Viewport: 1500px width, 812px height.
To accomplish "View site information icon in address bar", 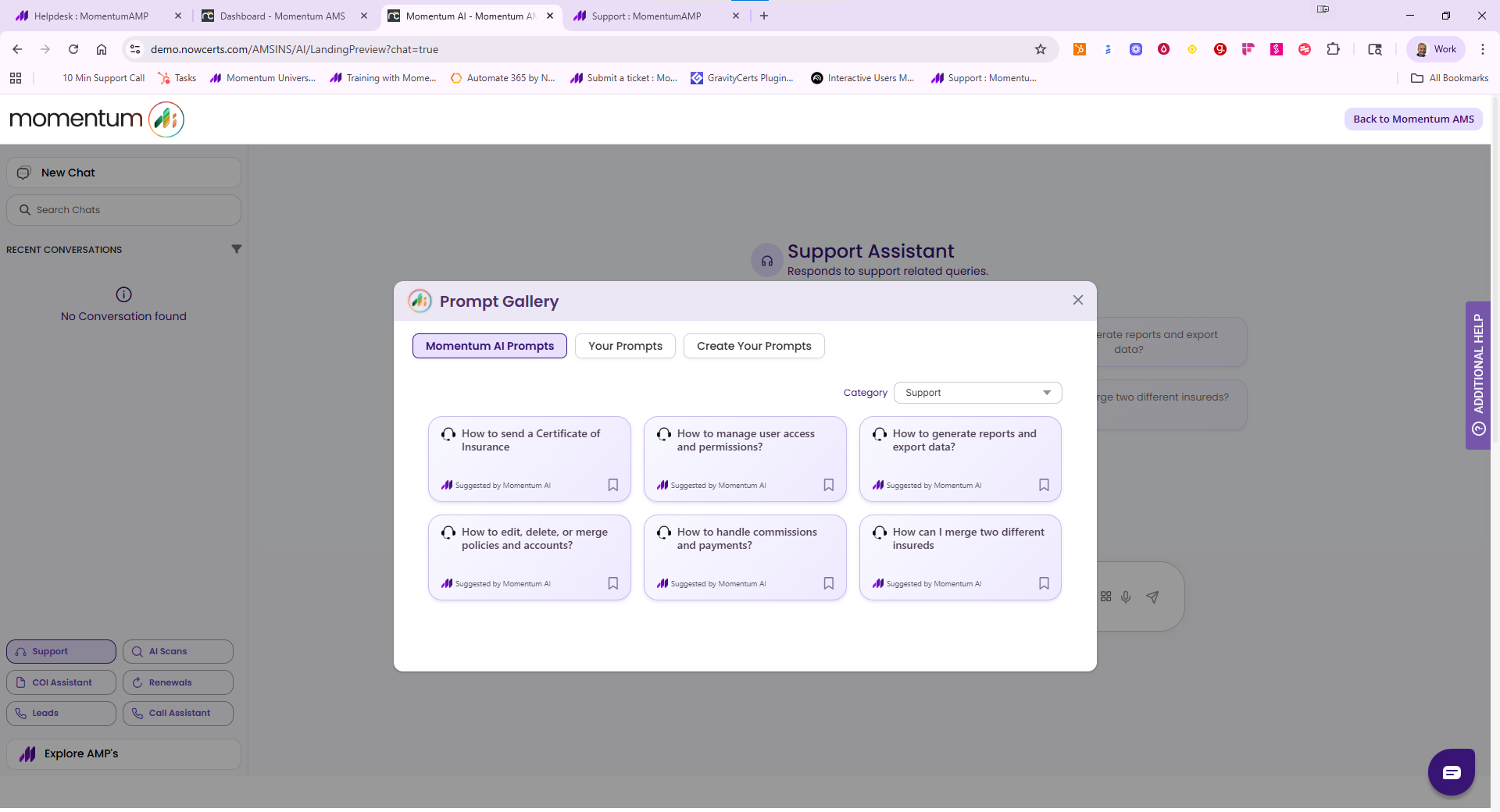I will coord(135,49).
